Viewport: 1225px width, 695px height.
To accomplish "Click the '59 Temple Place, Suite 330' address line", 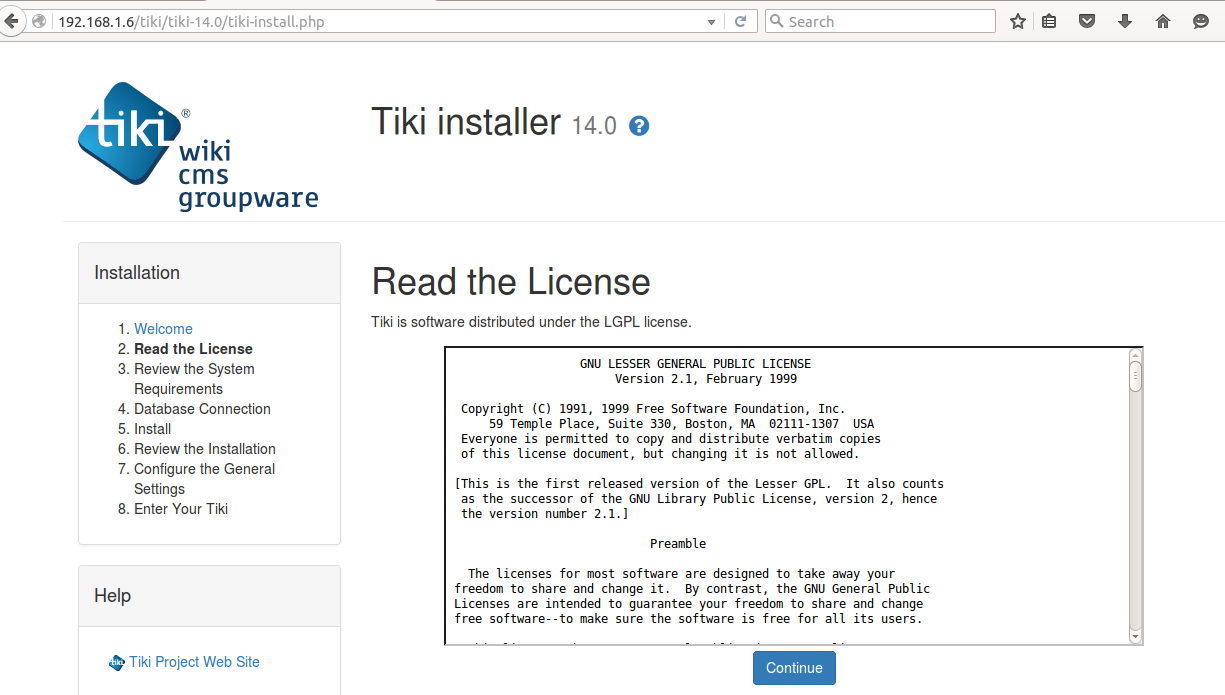I will coord(682,424).
